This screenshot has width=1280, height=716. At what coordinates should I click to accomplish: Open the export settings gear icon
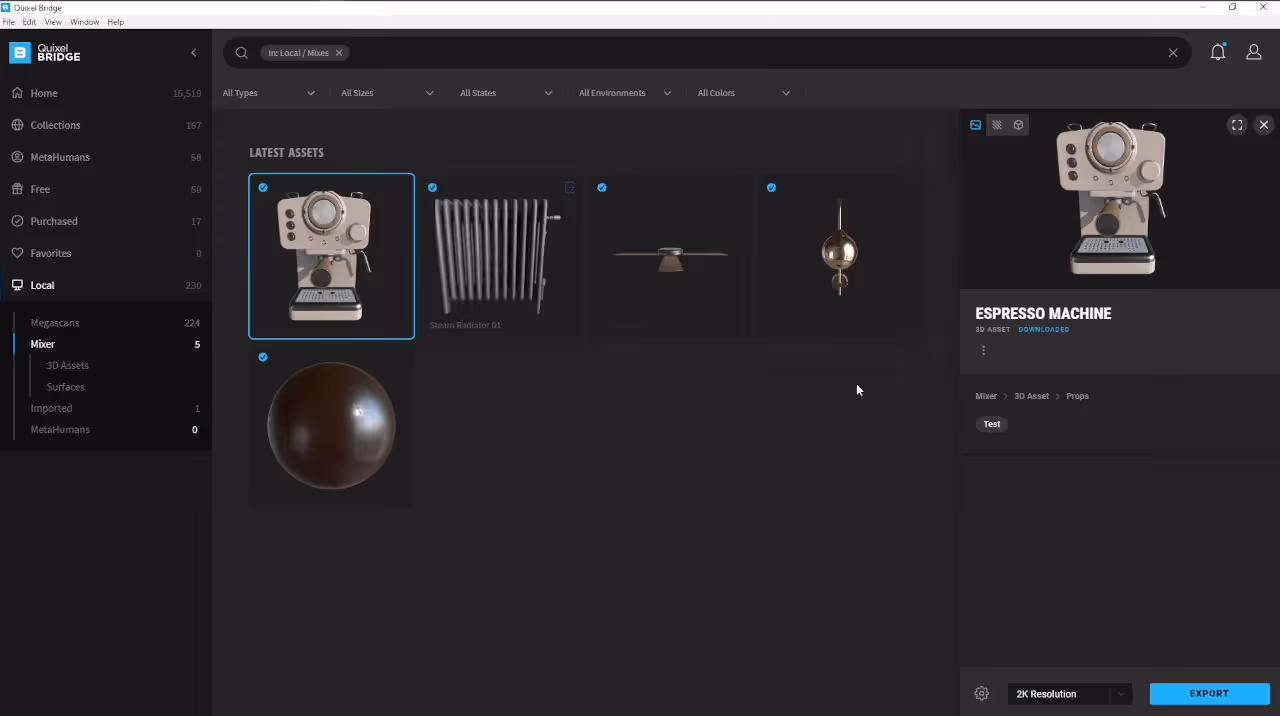981,693
